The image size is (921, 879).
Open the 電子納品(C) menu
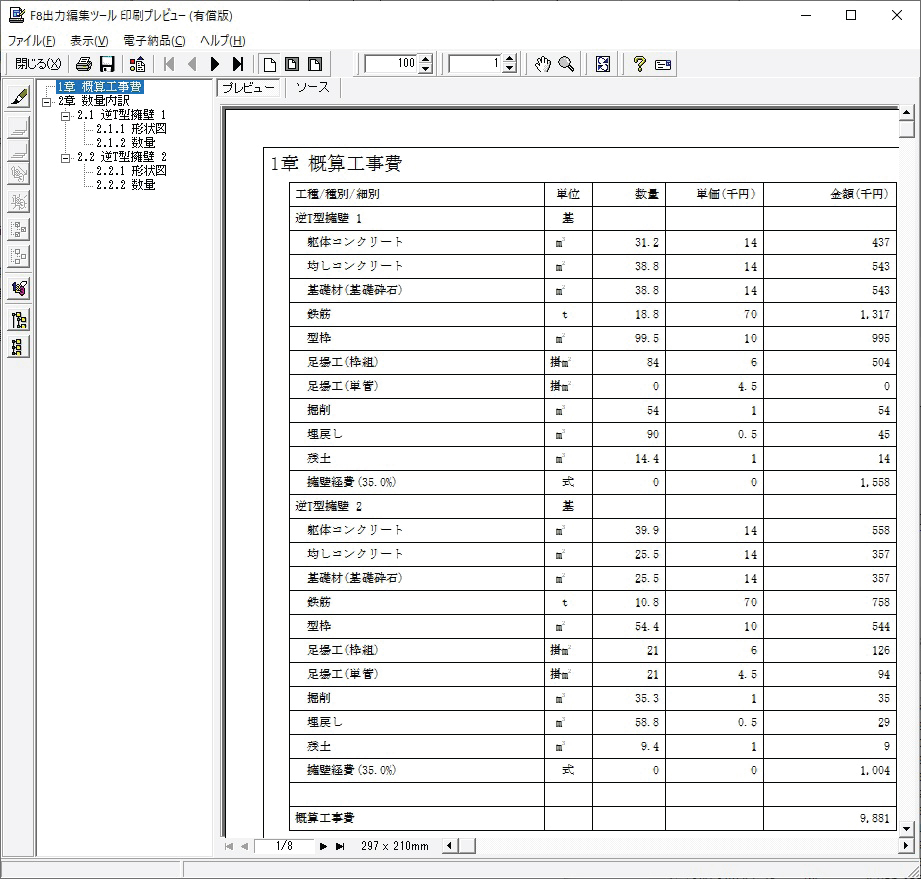tap(154, 41)
